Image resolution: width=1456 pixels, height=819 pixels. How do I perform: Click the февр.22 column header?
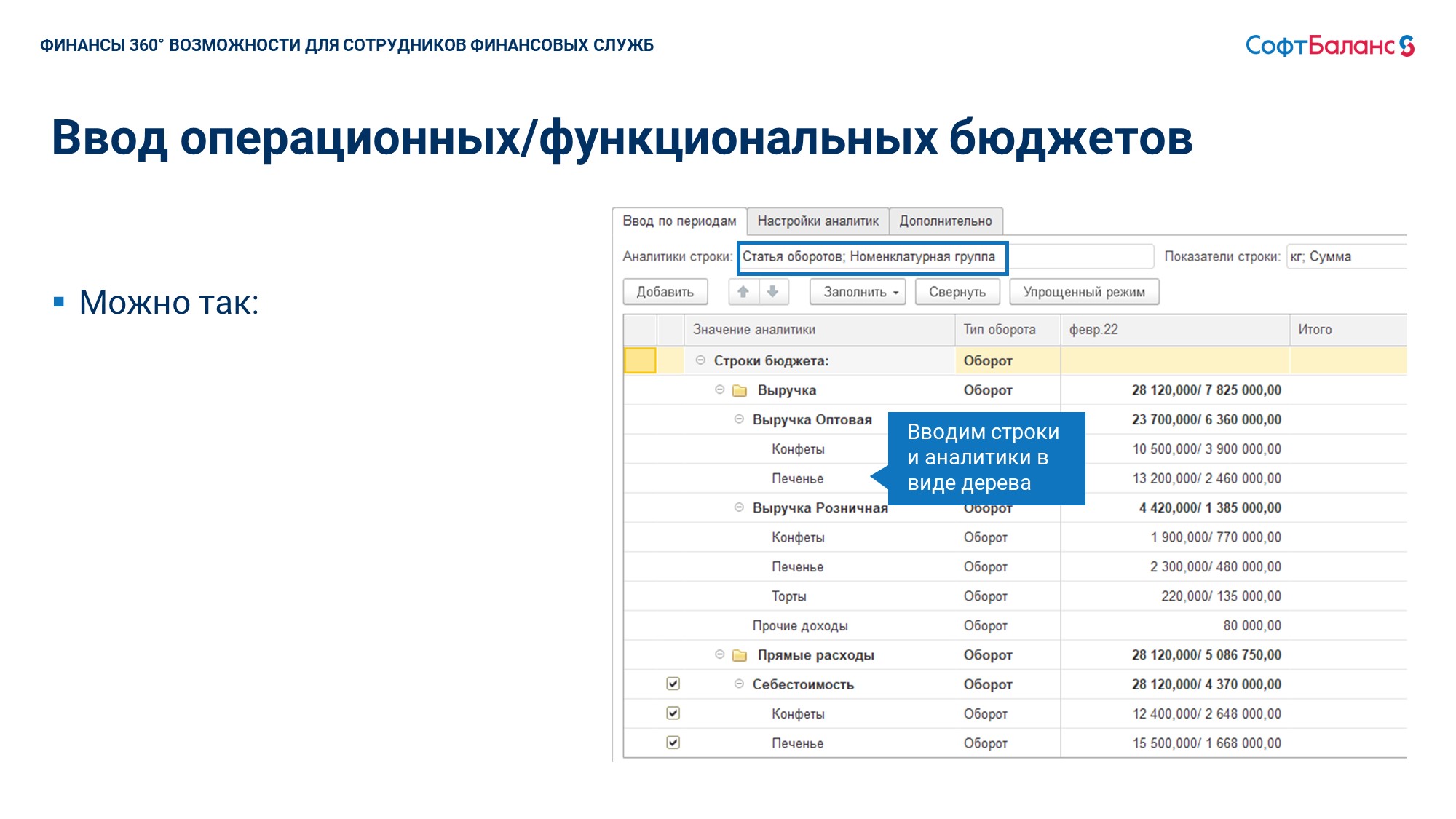click(1175, 330)
